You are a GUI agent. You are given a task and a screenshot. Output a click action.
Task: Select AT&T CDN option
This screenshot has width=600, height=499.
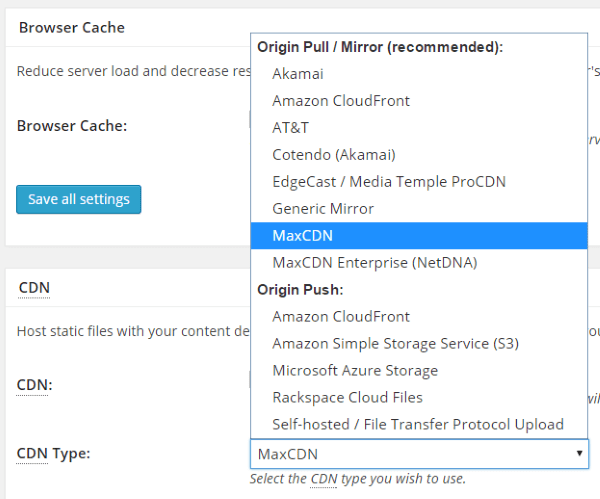pos(293,127)
